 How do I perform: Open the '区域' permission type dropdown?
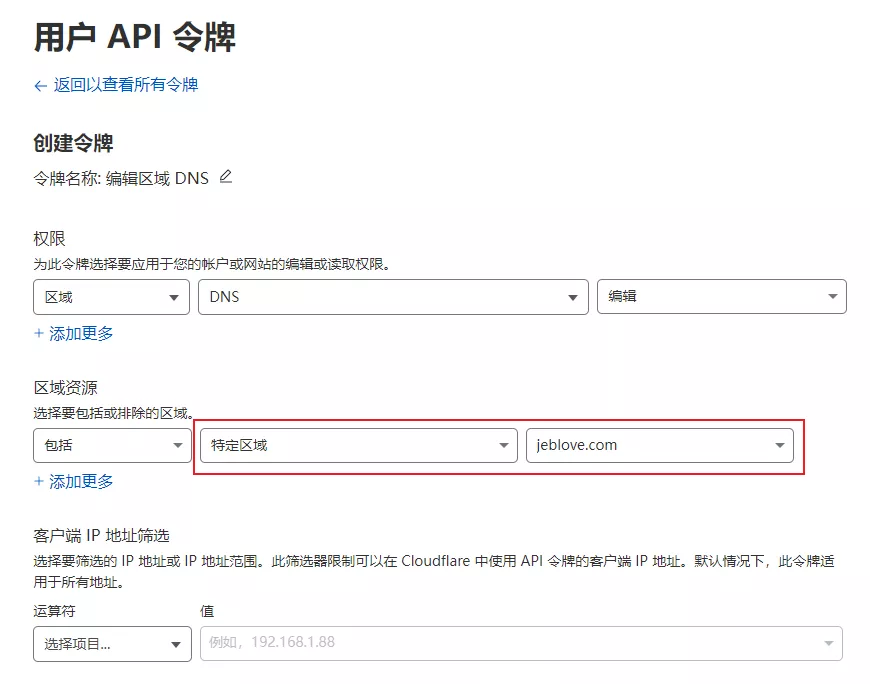(112, 297)
